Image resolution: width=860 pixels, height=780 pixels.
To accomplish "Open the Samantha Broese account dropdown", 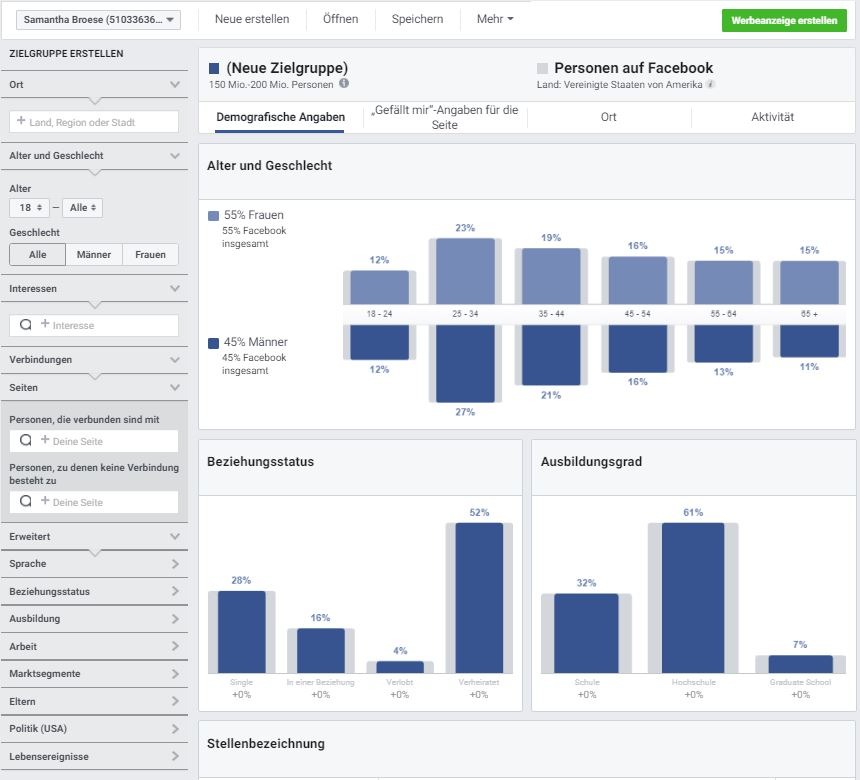I will pyautogui.click(x=99, y=20).
